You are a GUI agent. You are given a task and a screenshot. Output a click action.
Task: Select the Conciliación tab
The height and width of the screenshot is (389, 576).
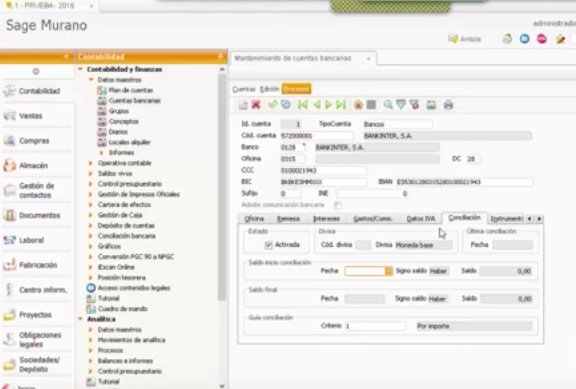coord(465,218)
